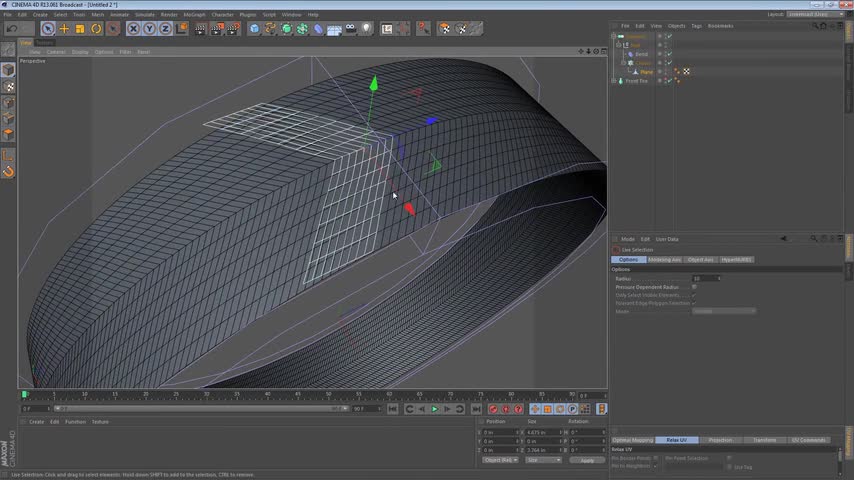This screenshot has width=854, height=480.
Task: Open the MoGraph menu
Action: tap(194, 15)
